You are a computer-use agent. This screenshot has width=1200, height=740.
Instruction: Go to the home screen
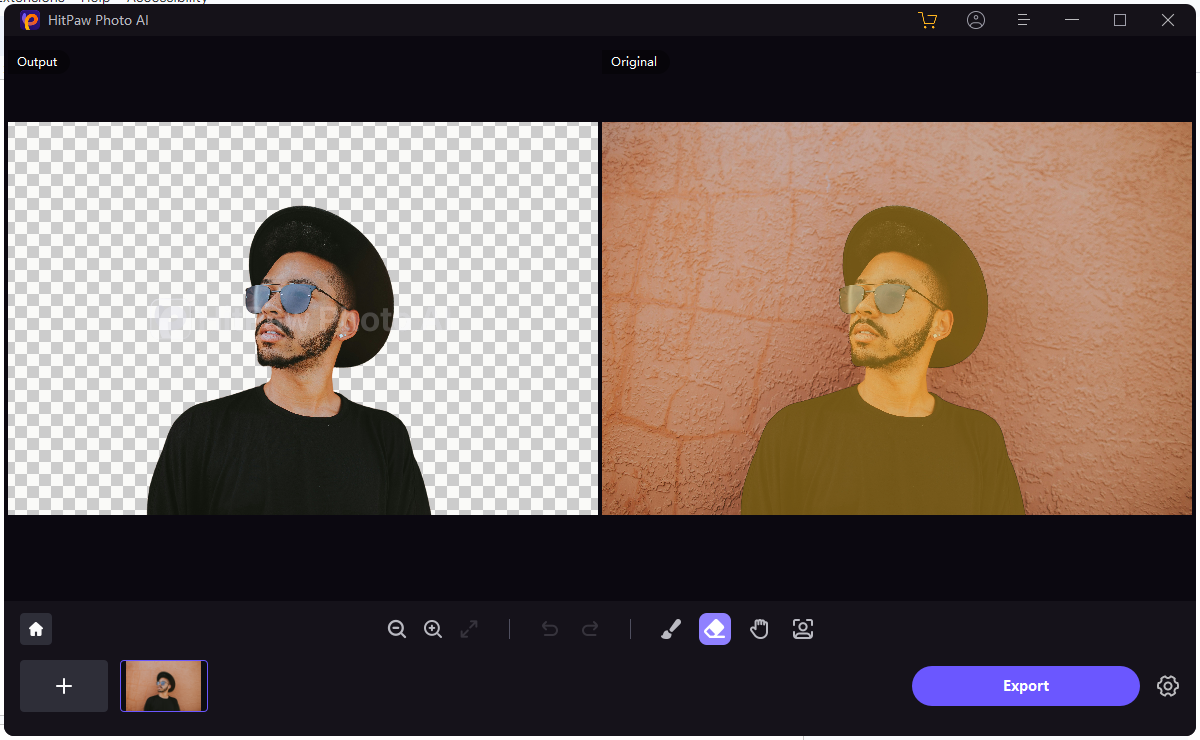36,629
